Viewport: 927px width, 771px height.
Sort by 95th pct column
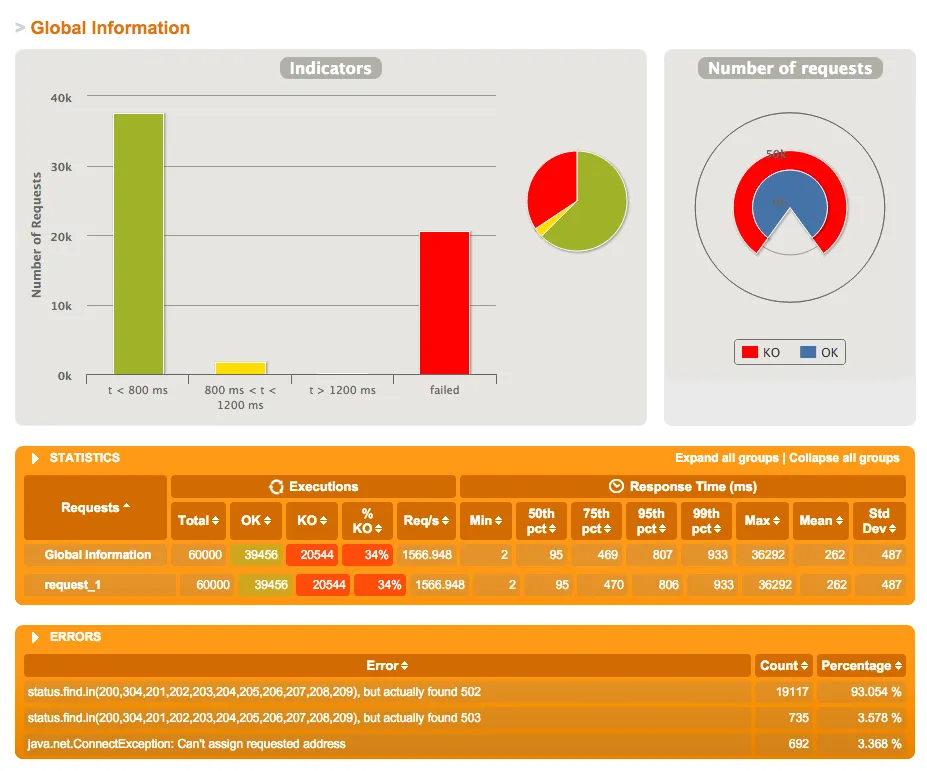[x=651, y=521]
